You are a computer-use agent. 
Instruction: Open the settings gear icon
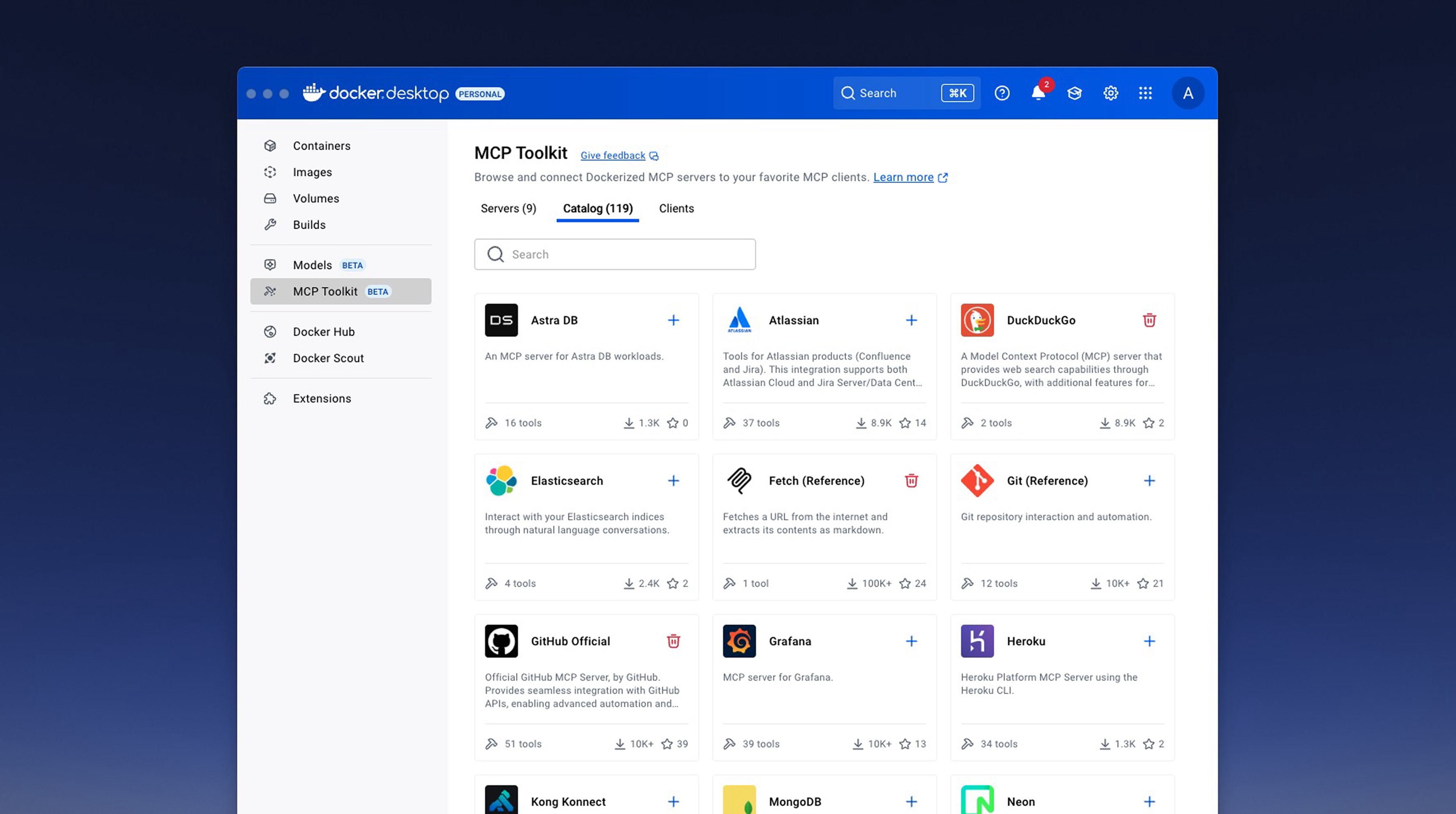pyautogui.click(x=1110, y=93)
